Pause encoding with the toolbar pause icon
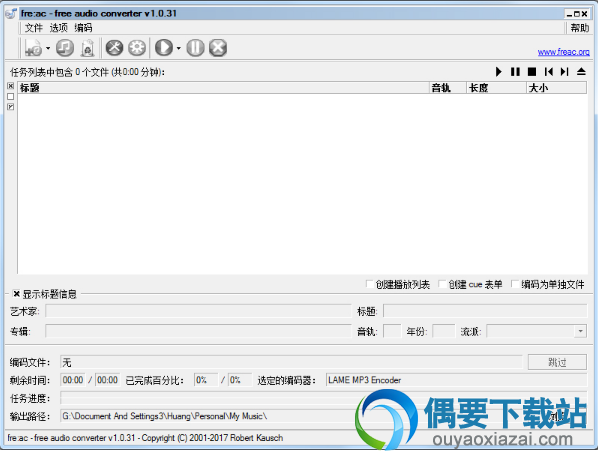Image resolution: width=598 pixels, height=451 pixels. pos(195,48)
